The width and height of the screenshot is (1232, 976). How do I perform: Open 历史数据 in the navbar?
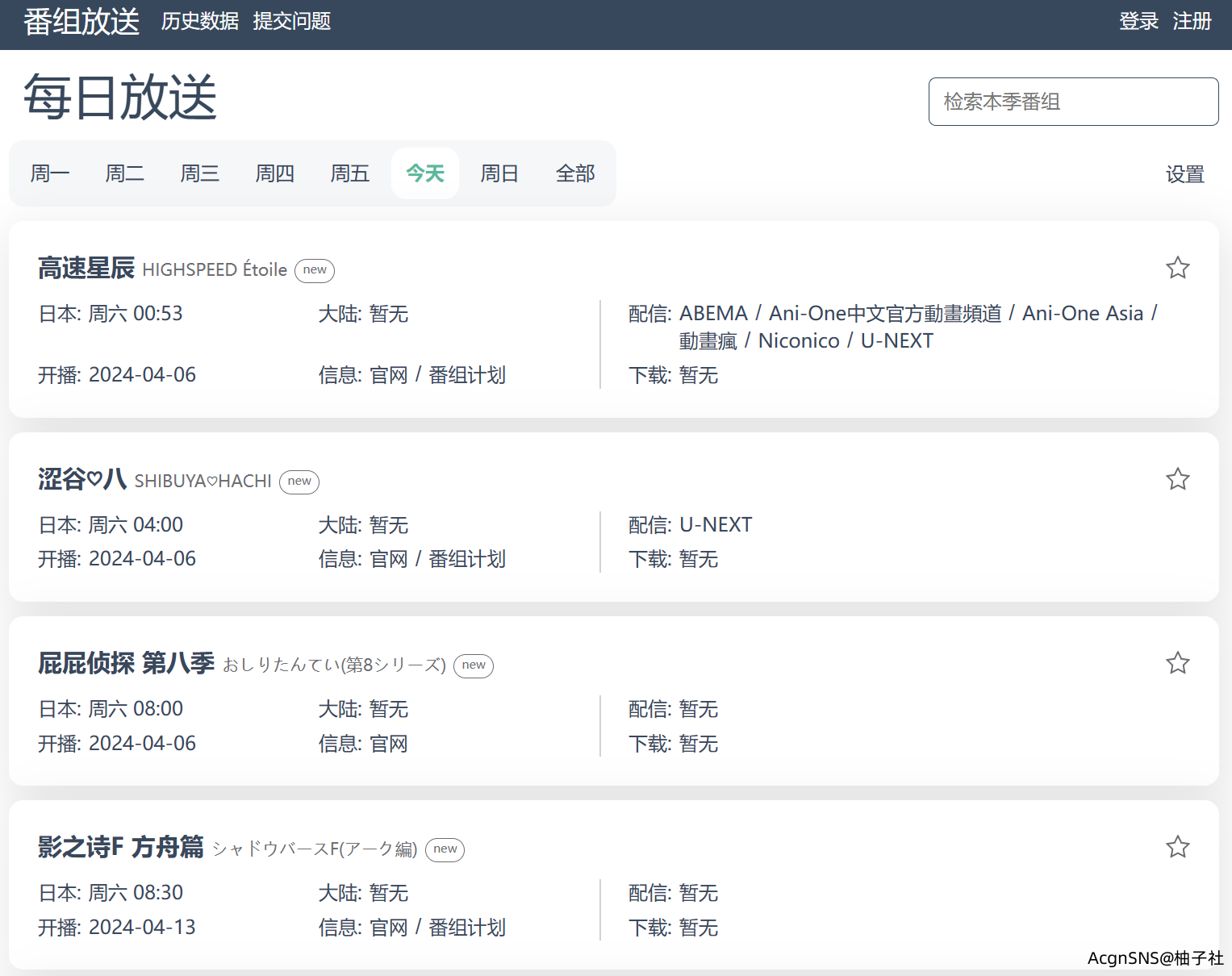[200, 21]
